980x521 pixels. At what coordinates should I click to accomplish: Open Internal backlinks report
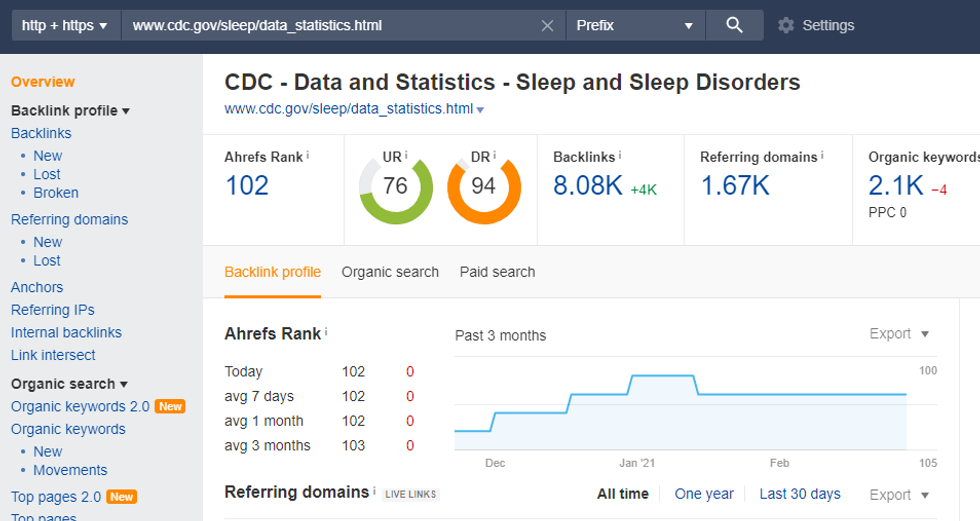click(66, 332)
